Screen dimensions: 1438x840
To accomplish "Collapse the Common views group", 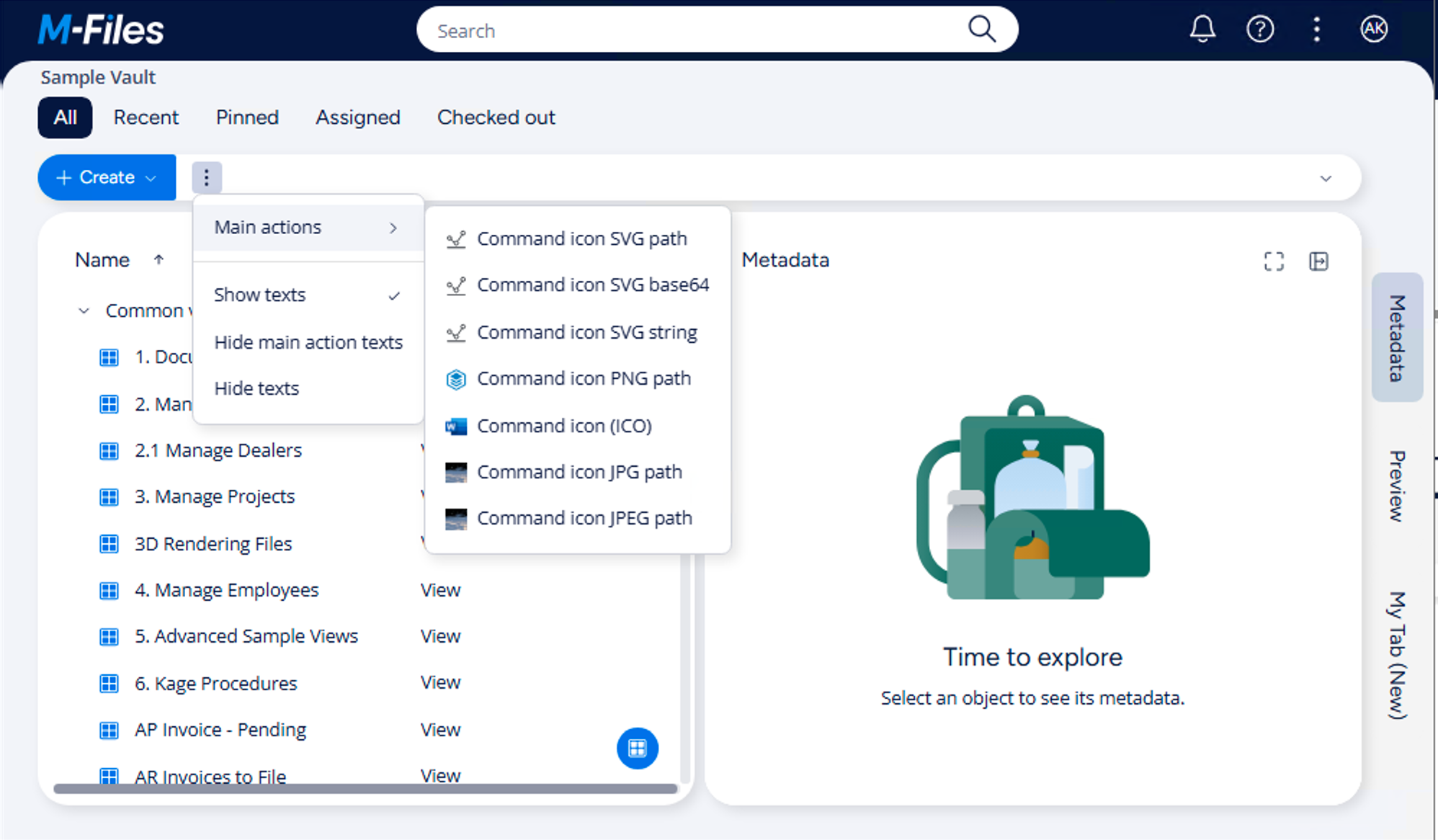I will click(84, 311).
